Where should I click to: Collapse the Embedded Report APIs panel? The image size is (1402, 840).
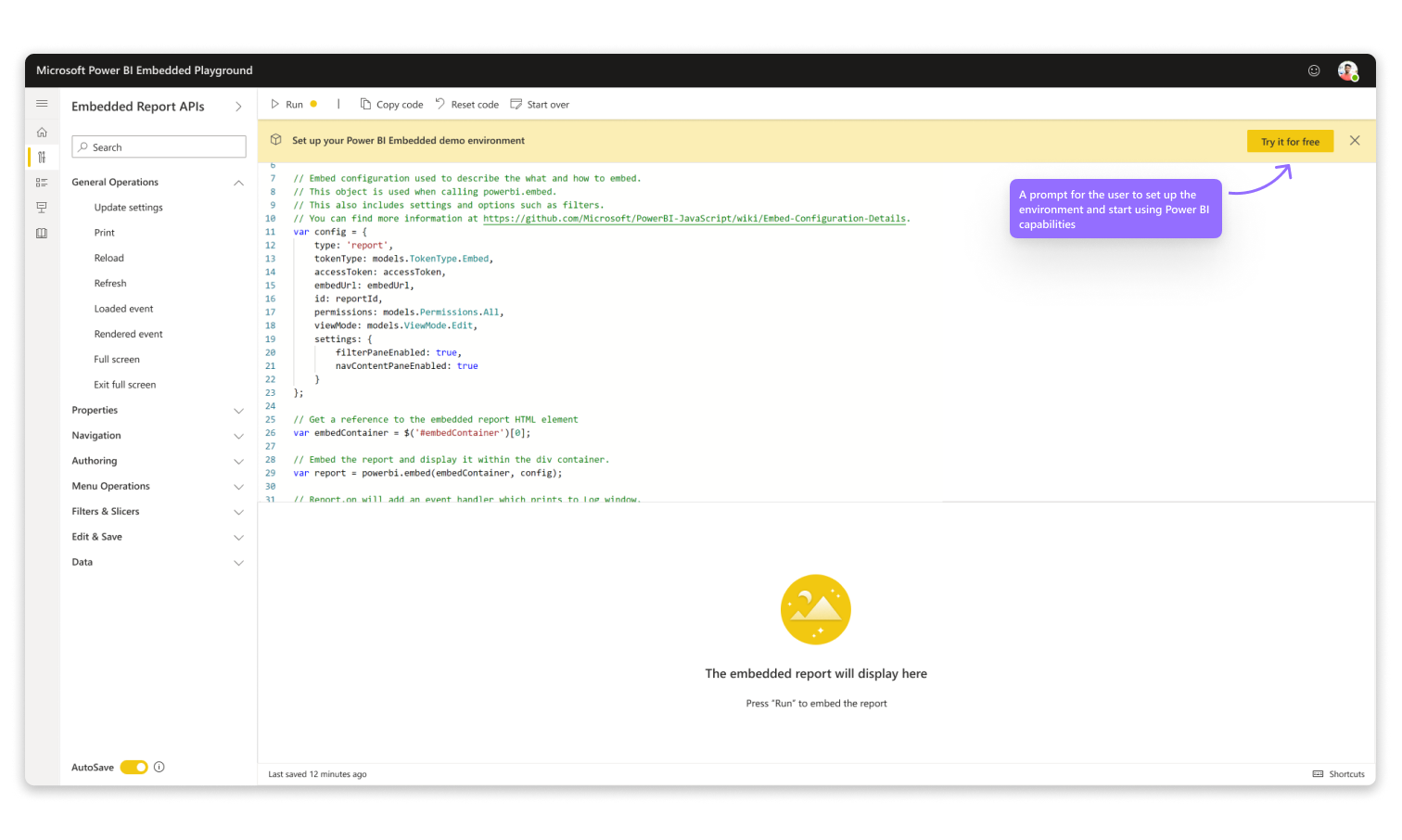[x=238, y=107]
